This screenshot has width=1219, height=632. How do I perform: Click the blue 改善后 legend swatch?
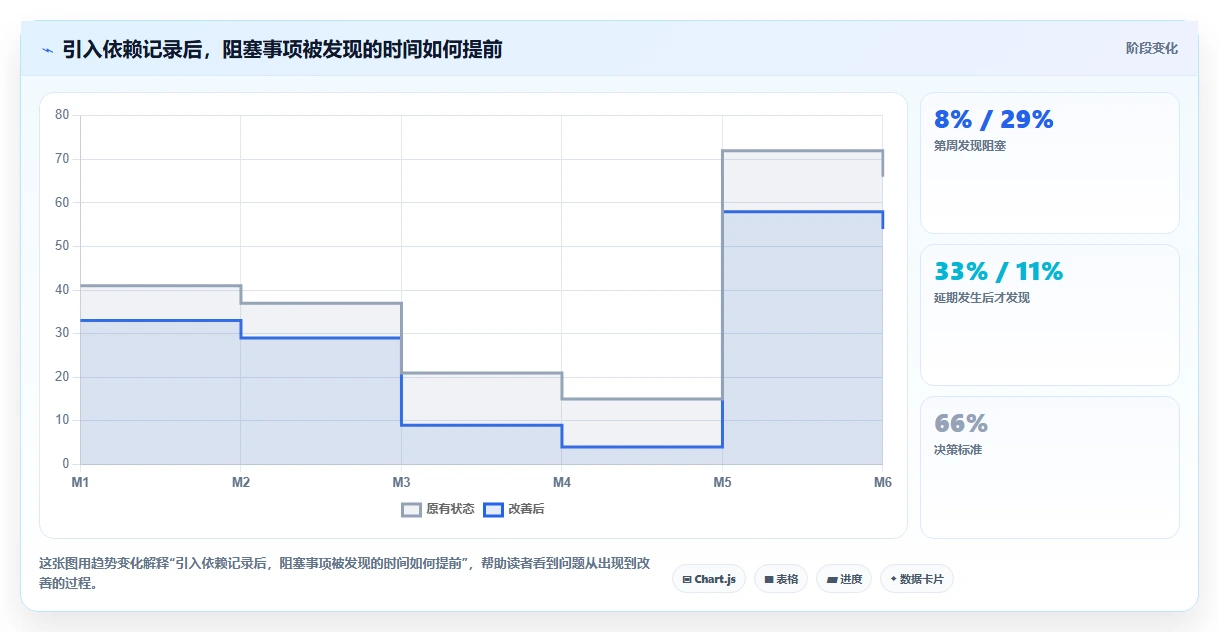(x=493, y=509)
